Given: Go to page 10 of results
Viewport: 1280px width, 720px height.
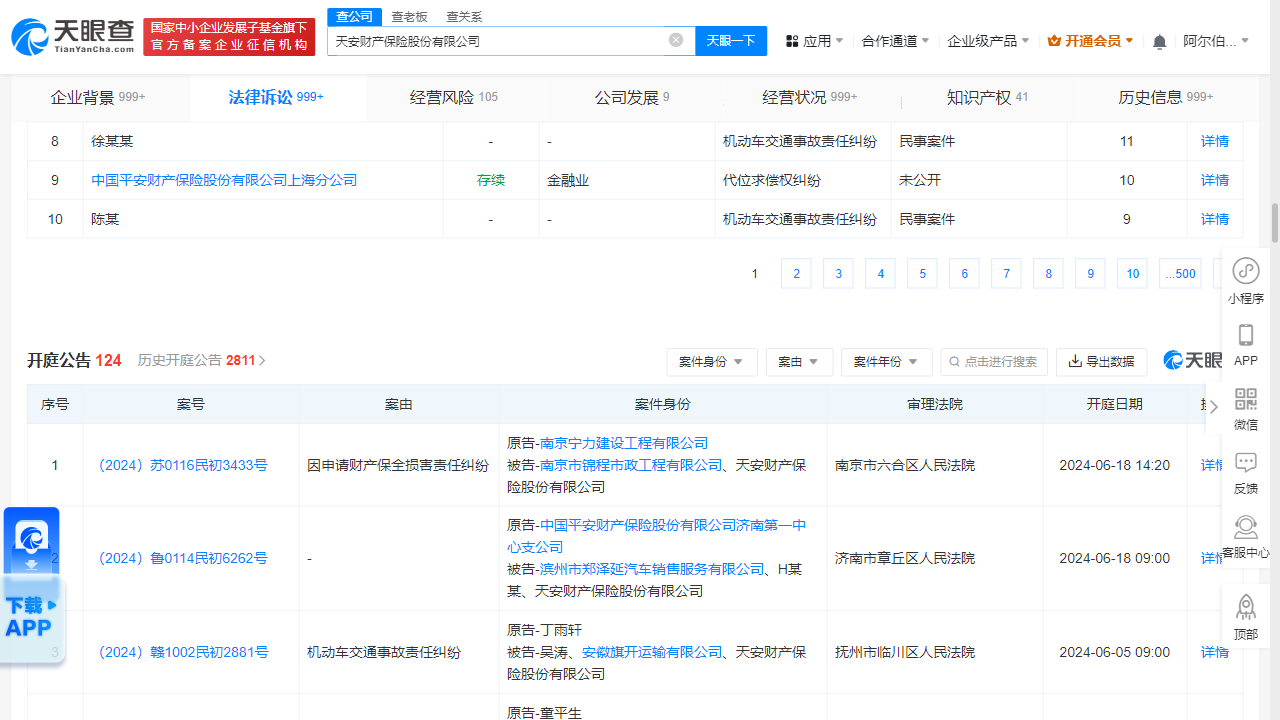Looking at the screenshot, I should 1132,274.
